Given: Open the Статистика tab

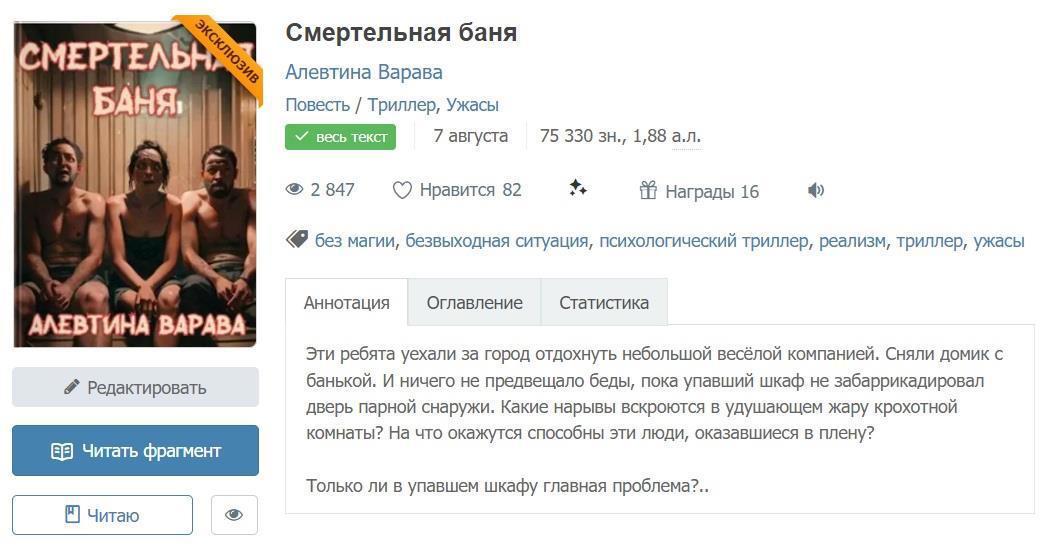Looking at the screenshot, I should pos(604,302).
